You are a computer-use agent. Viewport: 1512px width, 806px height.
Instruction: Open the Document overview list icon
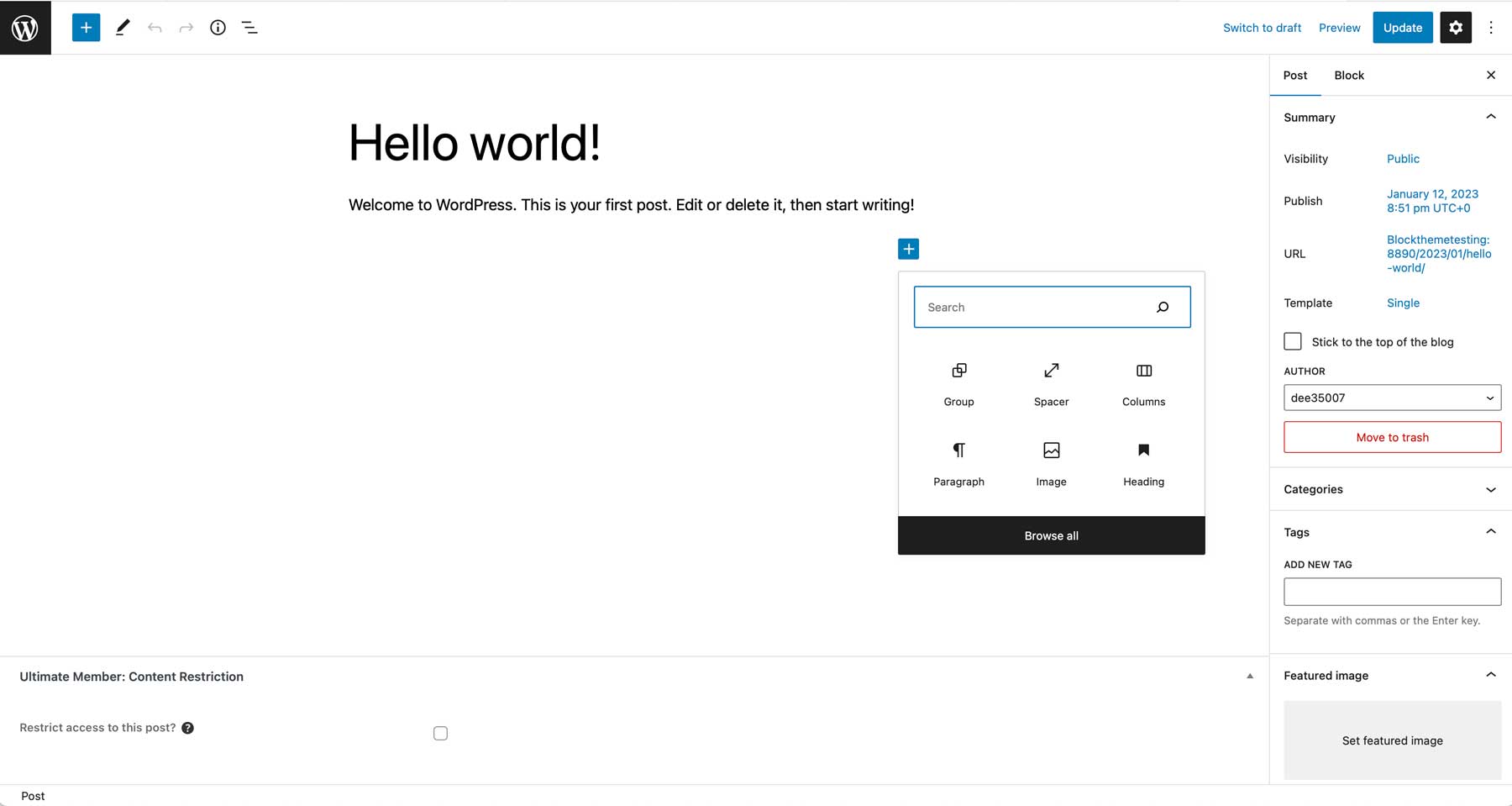coord(249,27)
